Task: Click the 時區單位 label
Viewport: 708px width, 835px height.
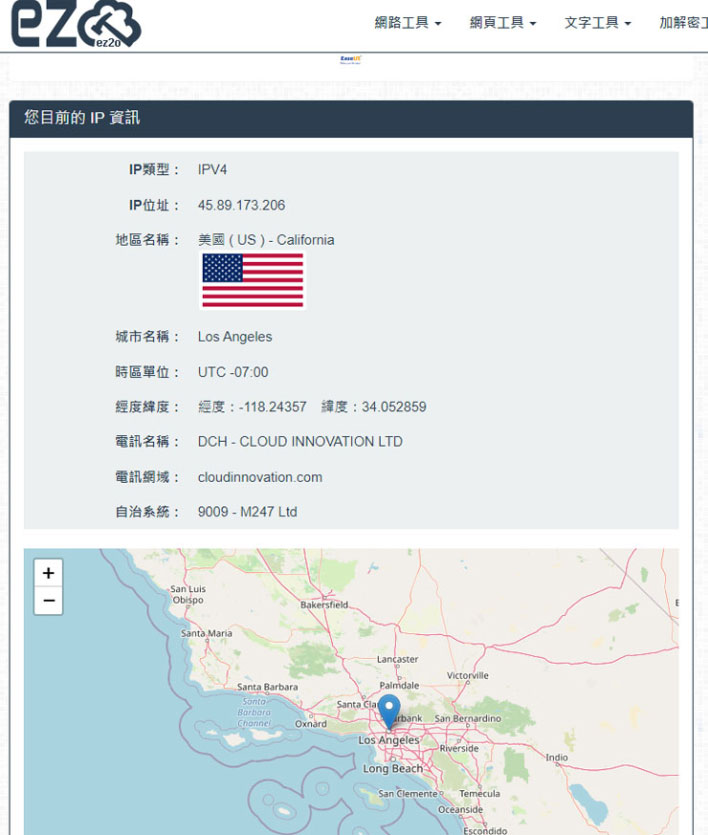Action: tap(147, 372)
